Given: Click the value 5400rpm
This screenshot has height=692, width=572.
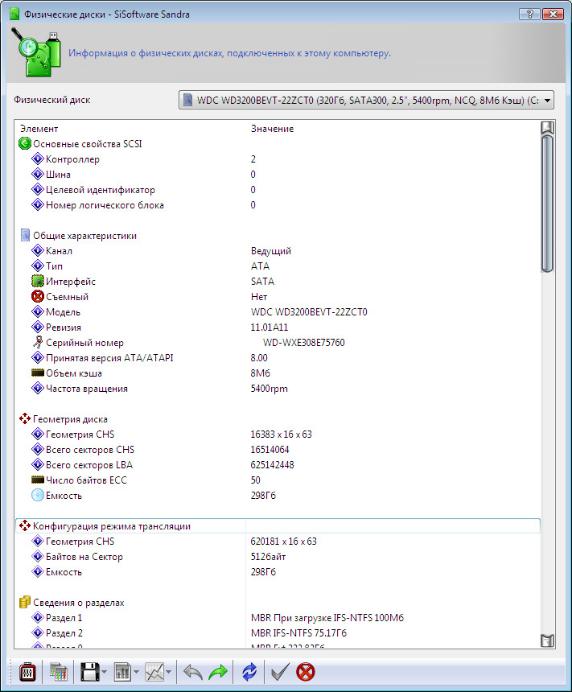Looking at the screenshot, I should (269, 388).
